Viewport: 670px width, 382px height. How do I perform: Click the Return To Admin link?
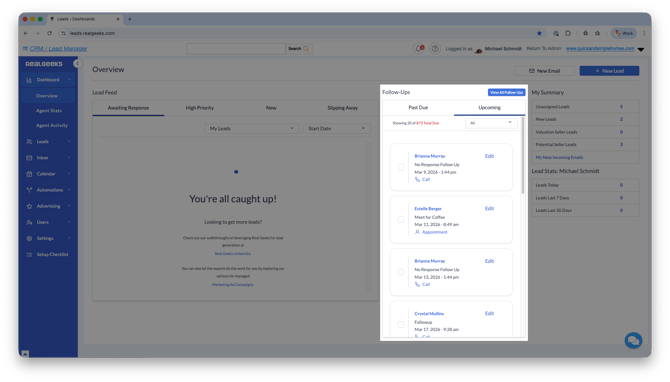(x=544, y=48)
